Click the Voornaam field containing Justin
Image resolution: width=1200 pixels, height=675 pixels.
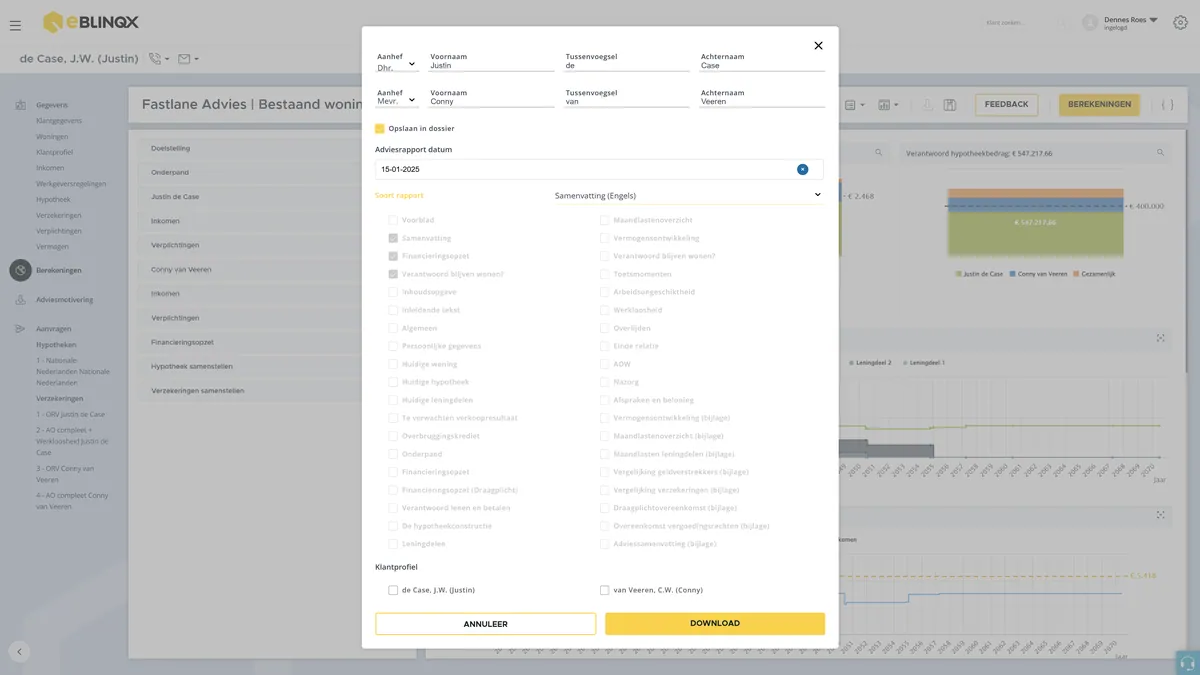492,66
